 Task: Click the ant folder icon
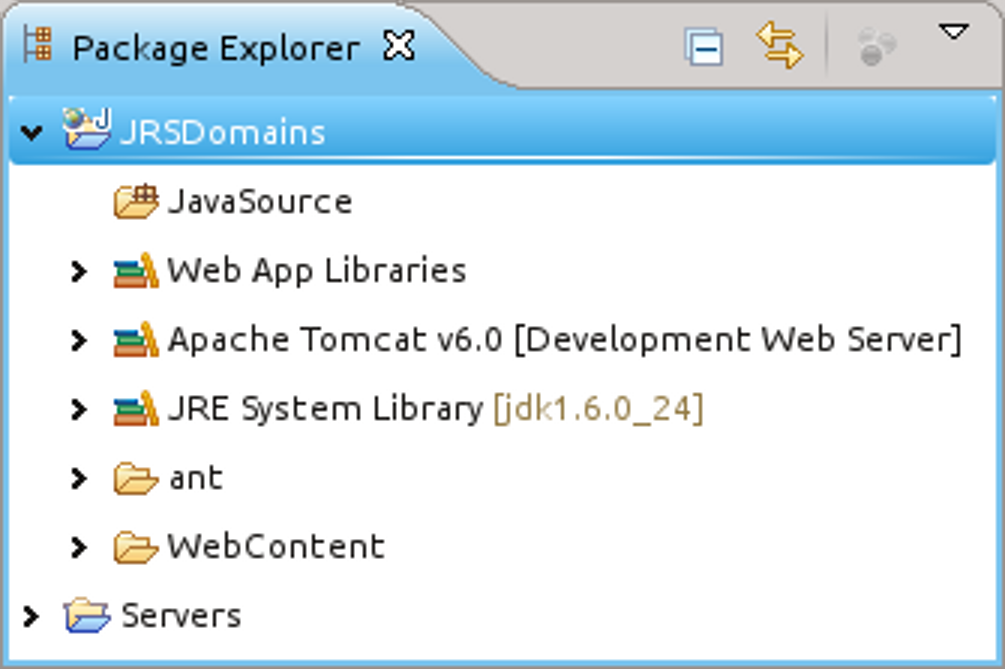(x=136, y=479)
